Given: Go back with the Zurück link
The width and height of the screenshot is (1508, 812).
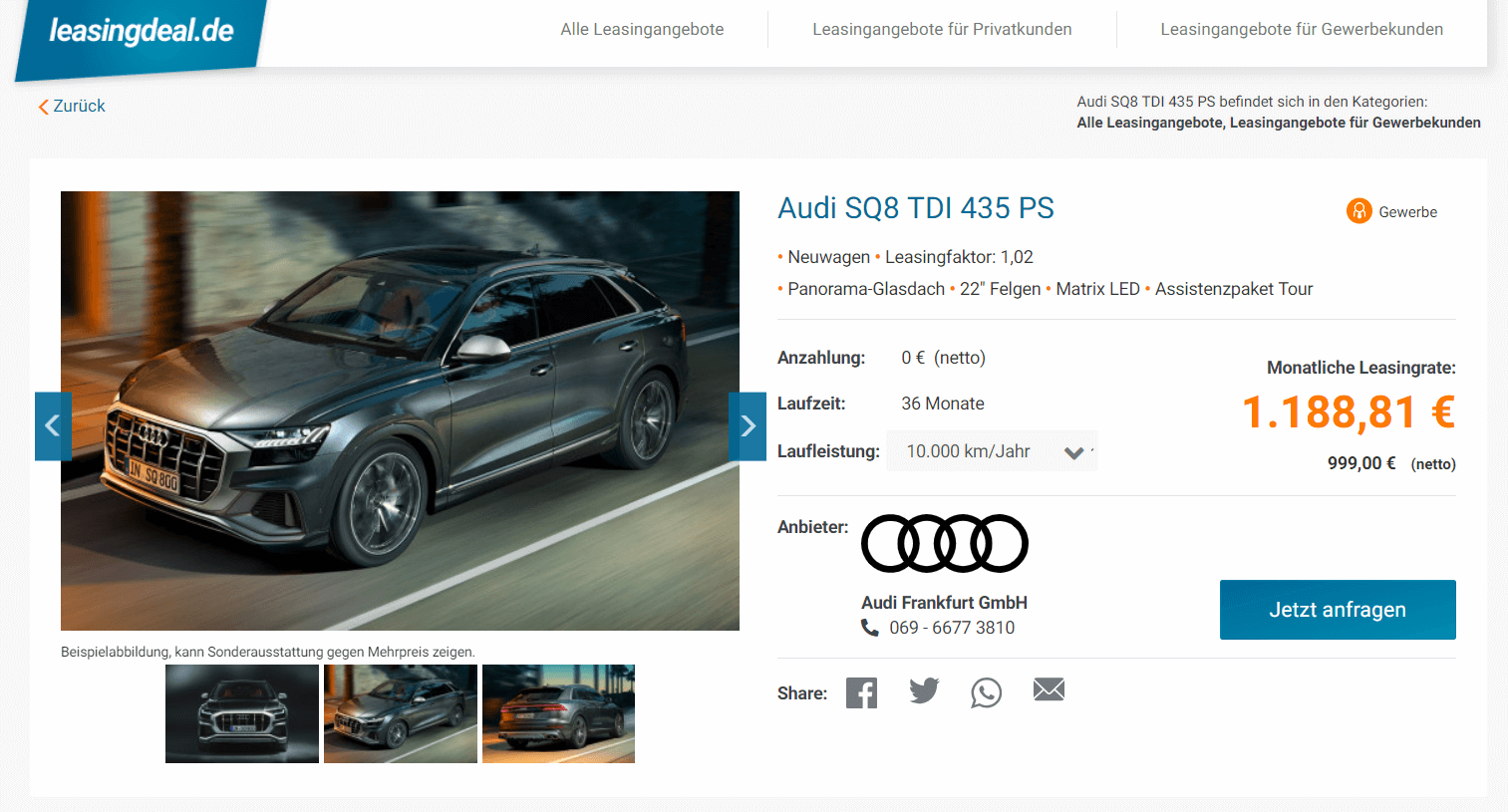Looking at the screenshot, I should coord(72,106).
